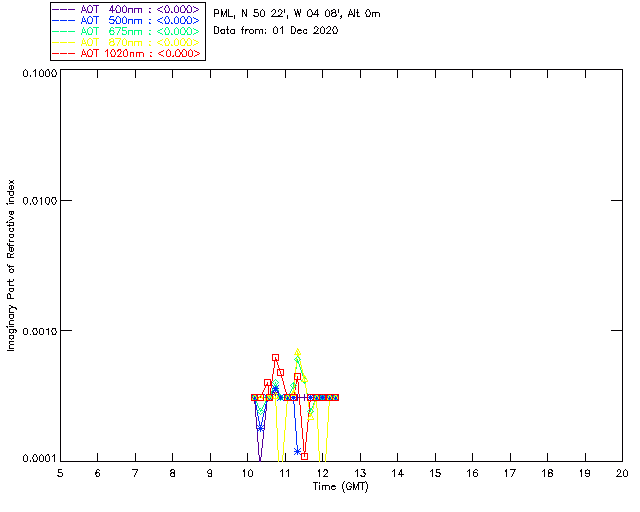The image size is (640, 512).
Task: Click the highest red square data point
Action: coord(276,358)
